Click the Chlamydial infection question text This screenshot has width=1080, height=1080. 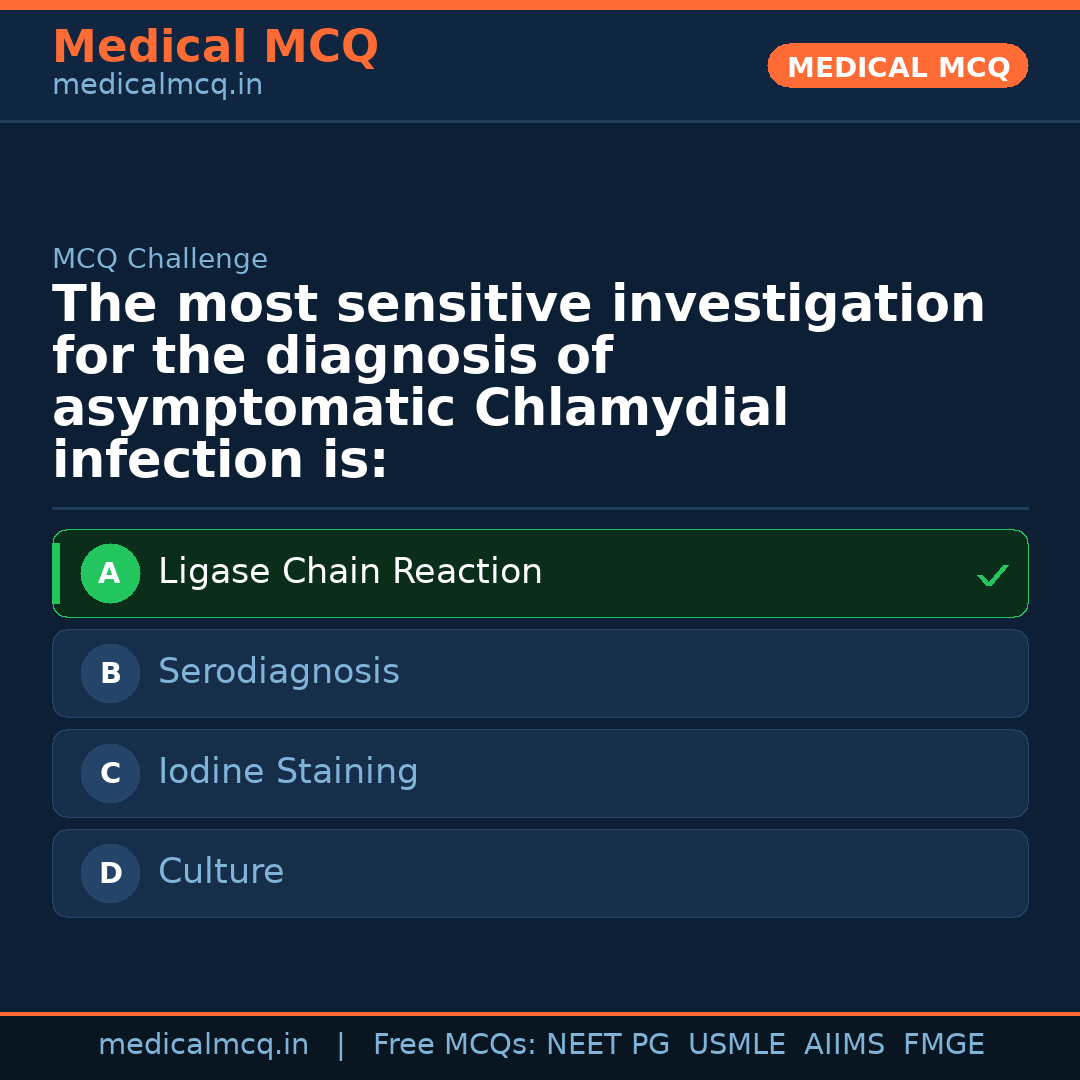coord(518,383)
